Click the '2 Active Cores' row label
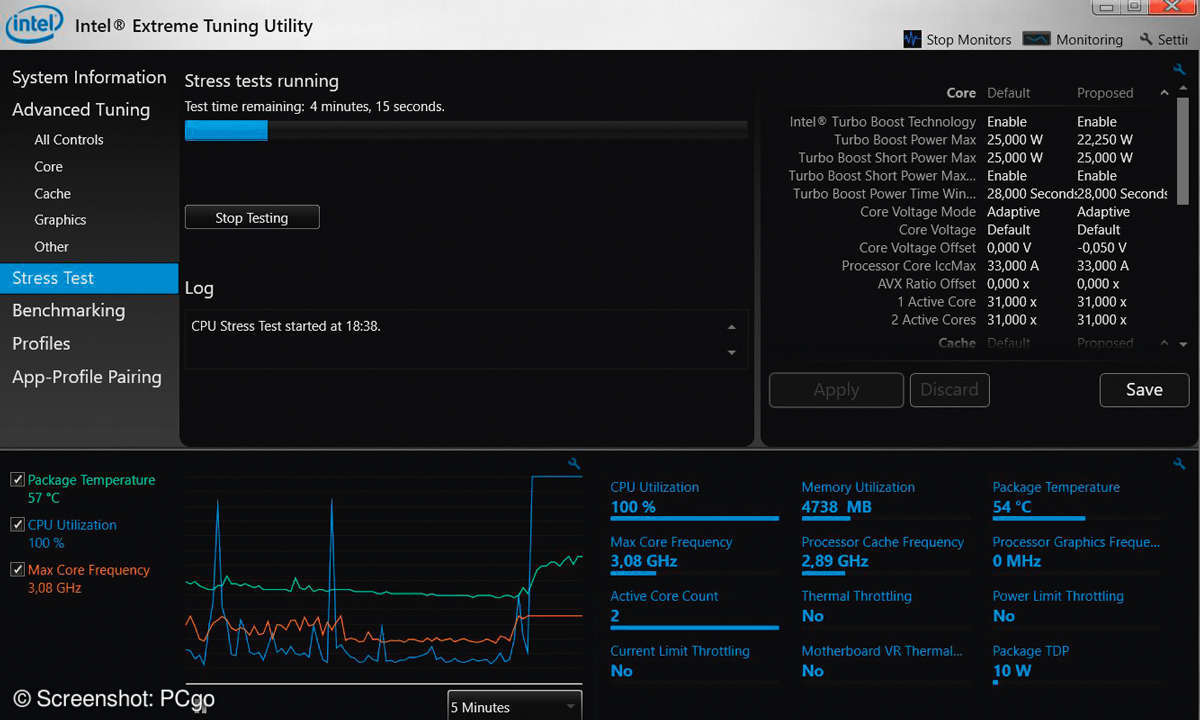 coord(933,320)
